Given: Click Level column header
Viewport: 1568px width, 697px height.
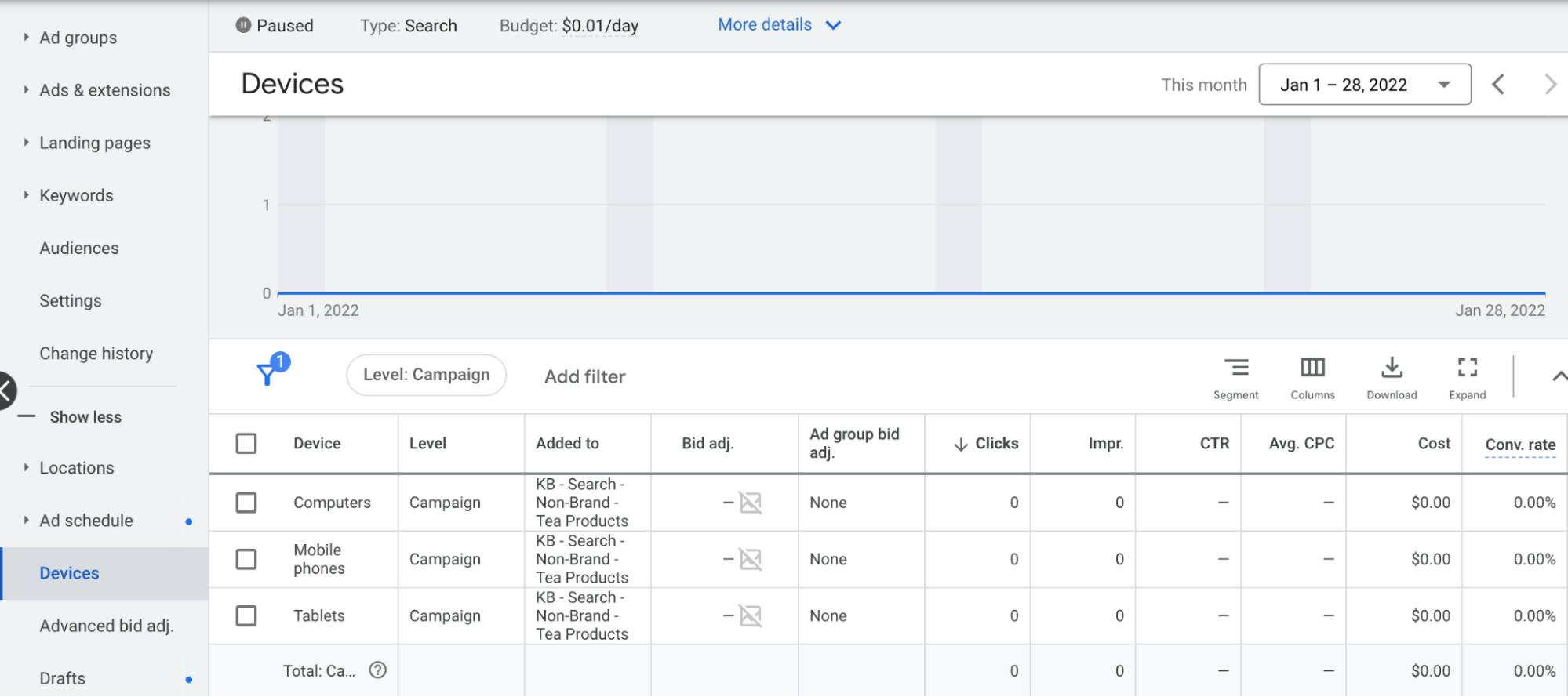Looking at the screenshot, I should point(427,443).
